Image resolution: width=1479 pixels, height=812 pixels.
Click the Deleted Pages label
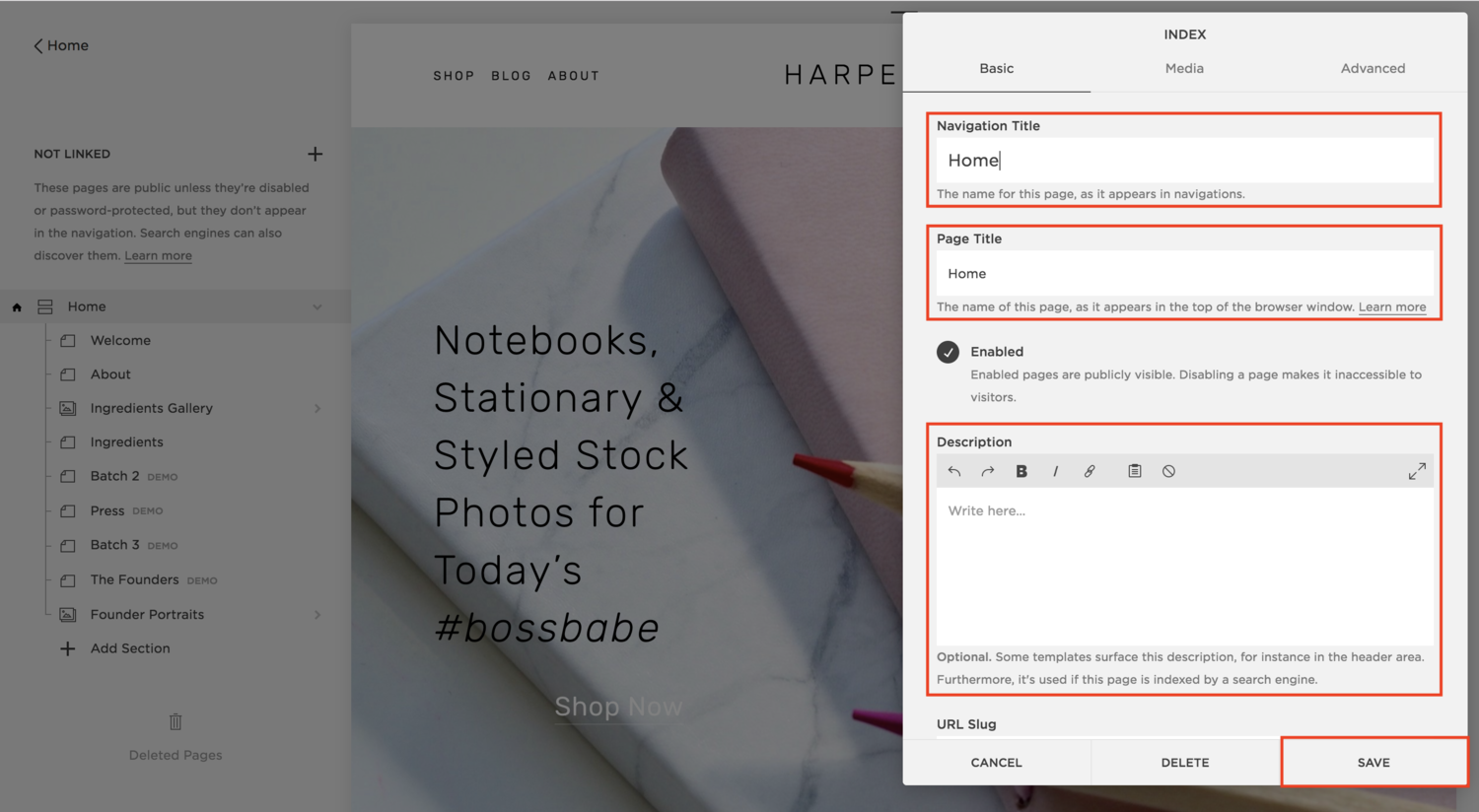point(176,756)
